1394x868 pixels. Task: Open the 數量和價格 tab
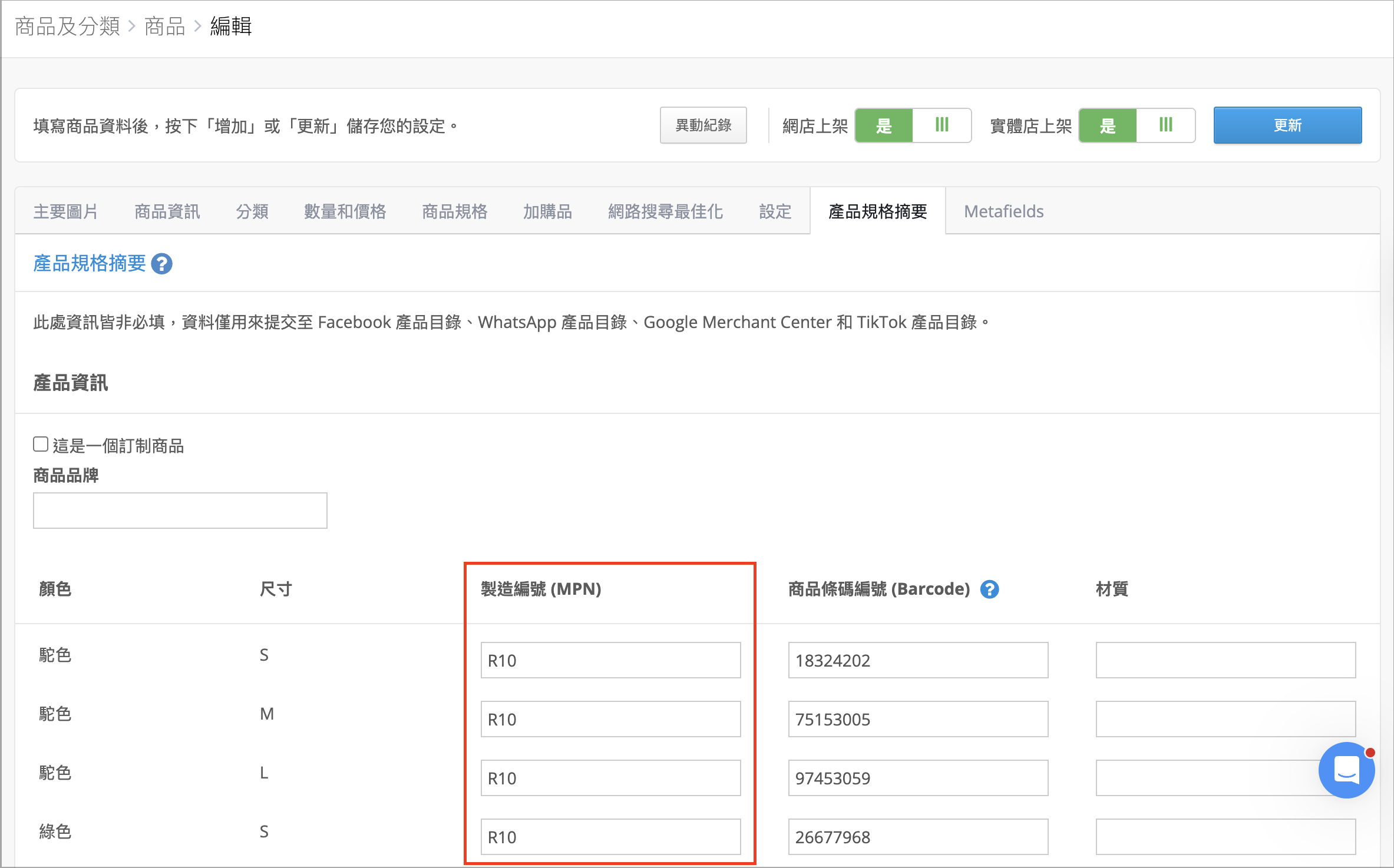pos(345,211)
